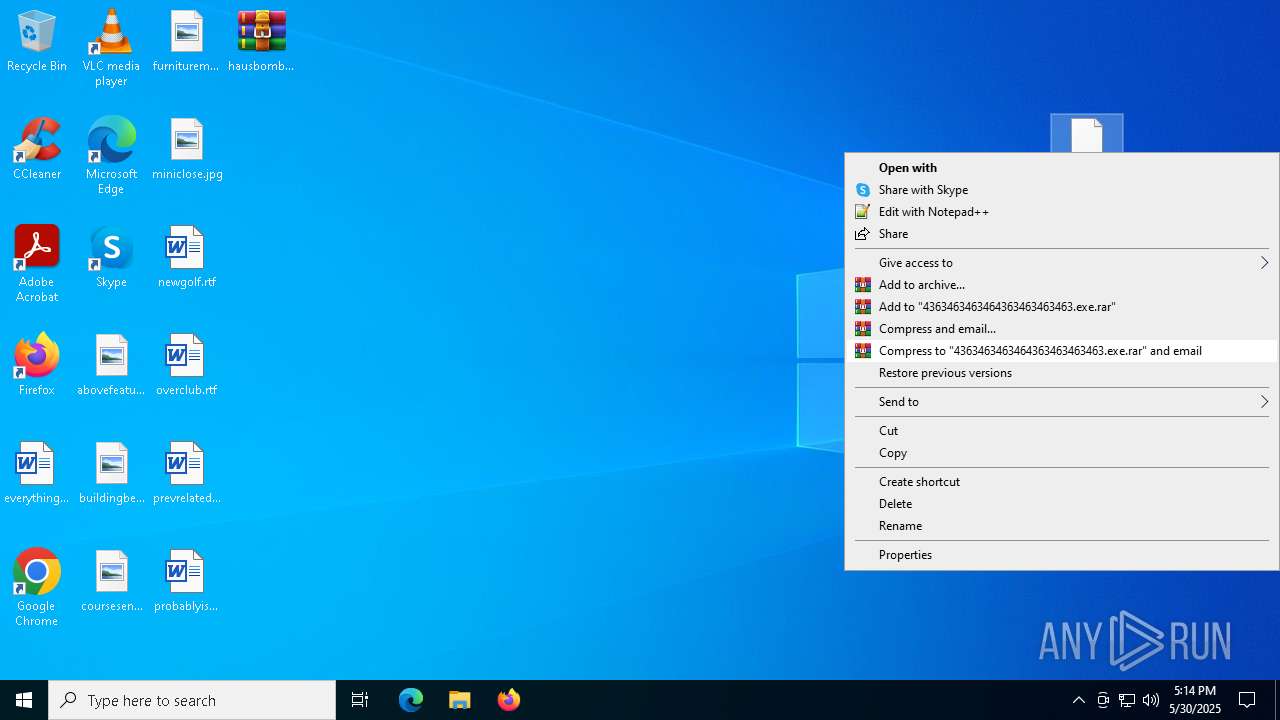Choose Restore previous versions
The image size is (1280, 720).
point(1062,373)
